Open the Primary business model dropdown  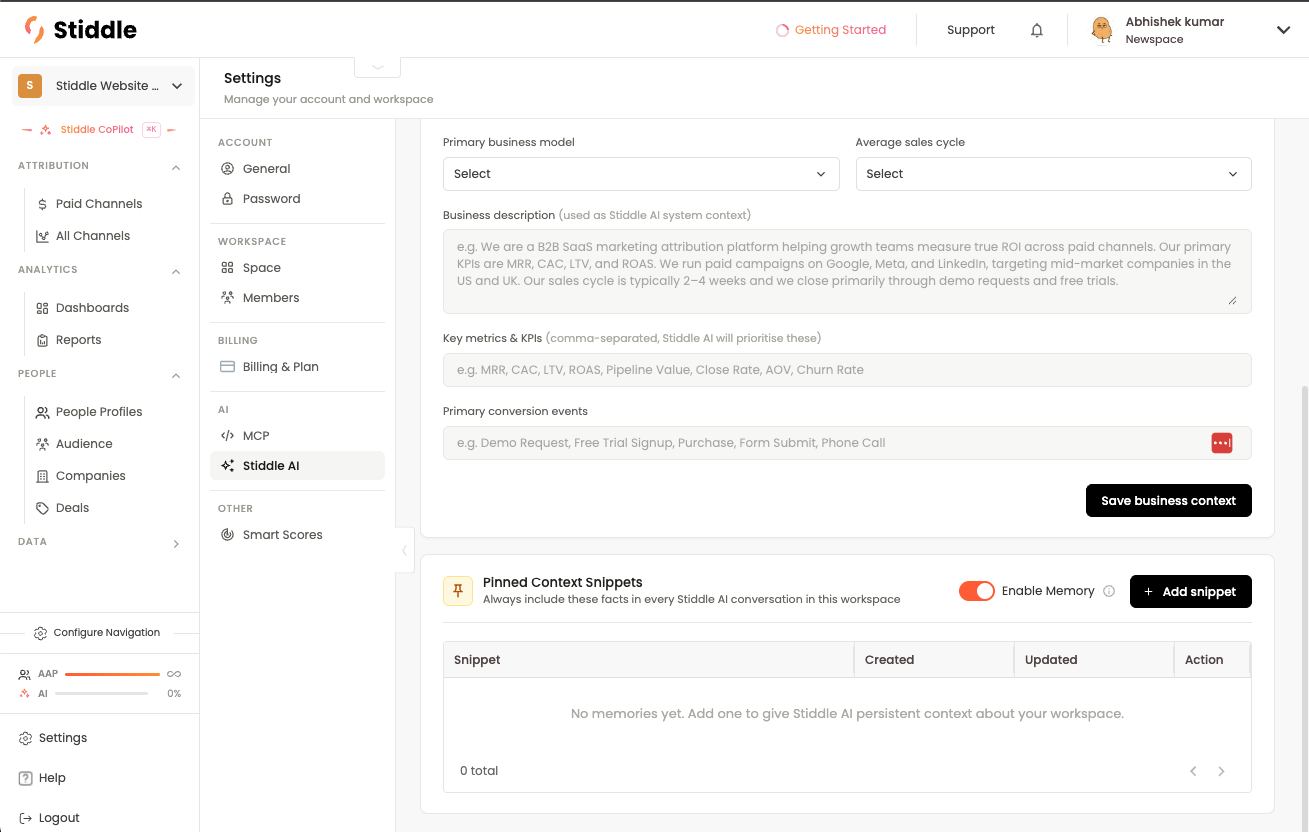[641, 174]
